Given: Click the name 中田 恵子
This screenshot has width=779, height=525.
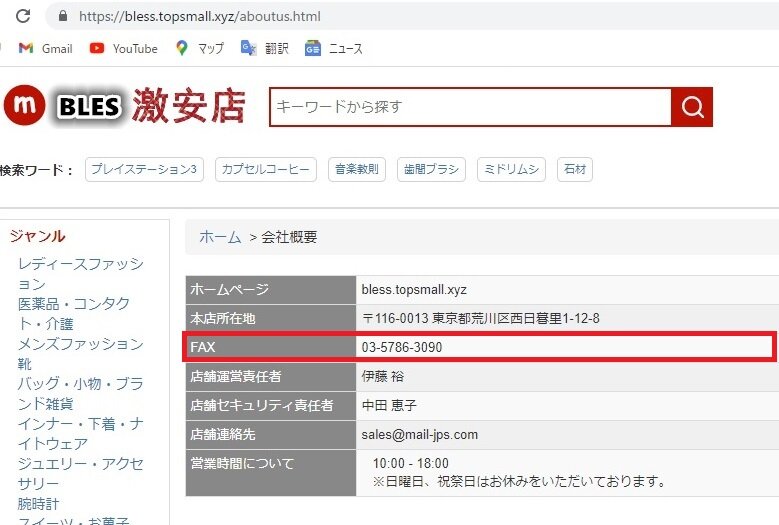Looking at the screenshot, I should point(389,405).
